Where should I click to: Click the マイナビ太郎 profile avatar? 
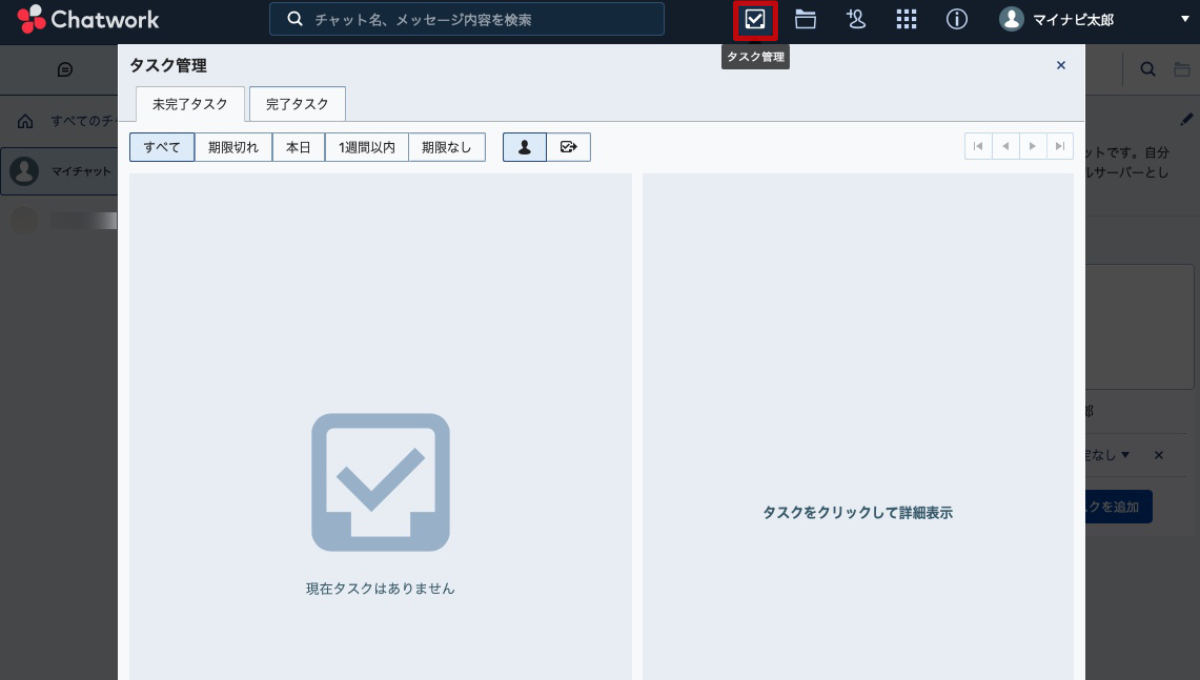[x=1011, y=19]
